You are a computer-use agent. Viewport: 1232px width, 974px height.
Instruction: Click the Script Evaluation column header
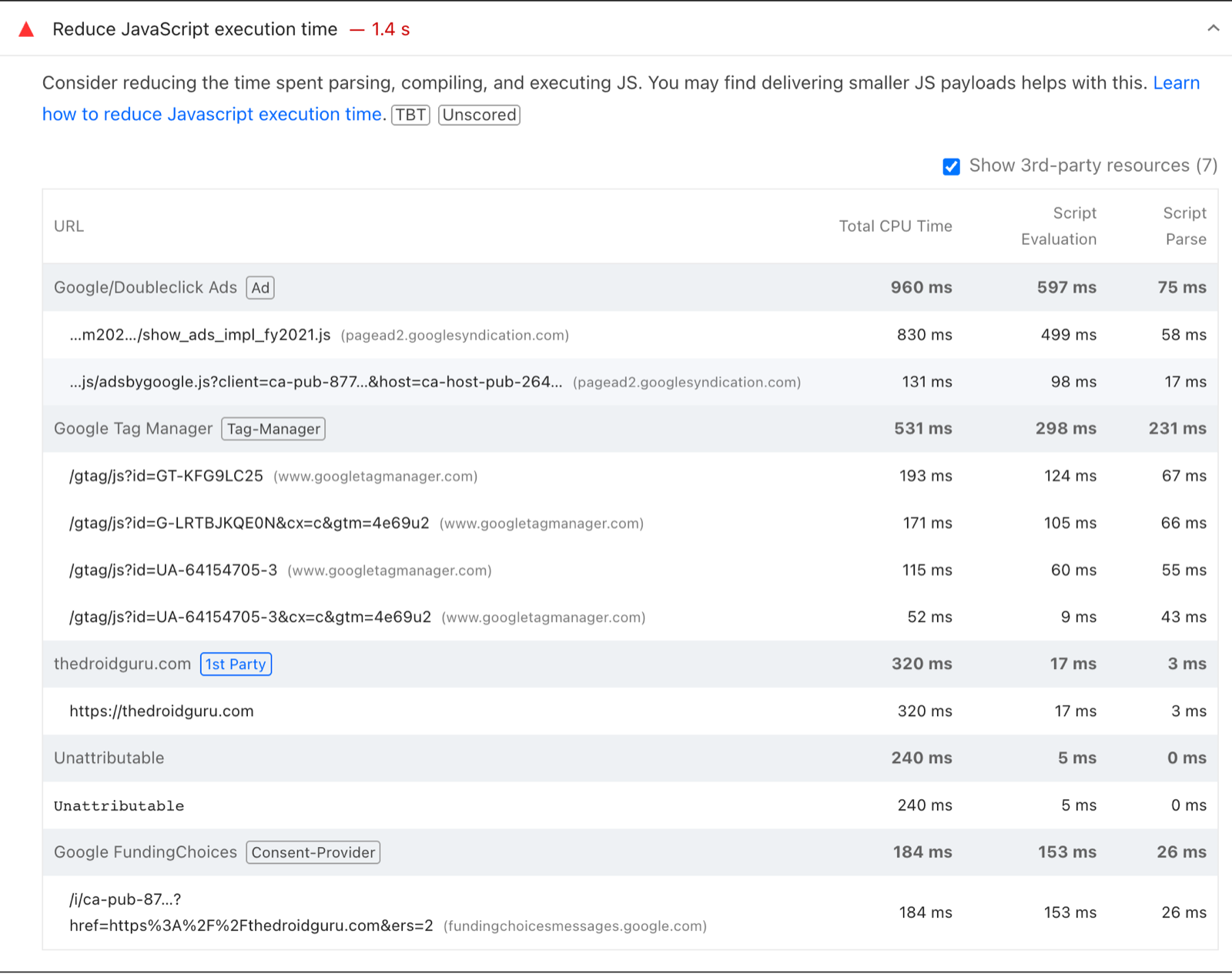(x=1059, y=226)
